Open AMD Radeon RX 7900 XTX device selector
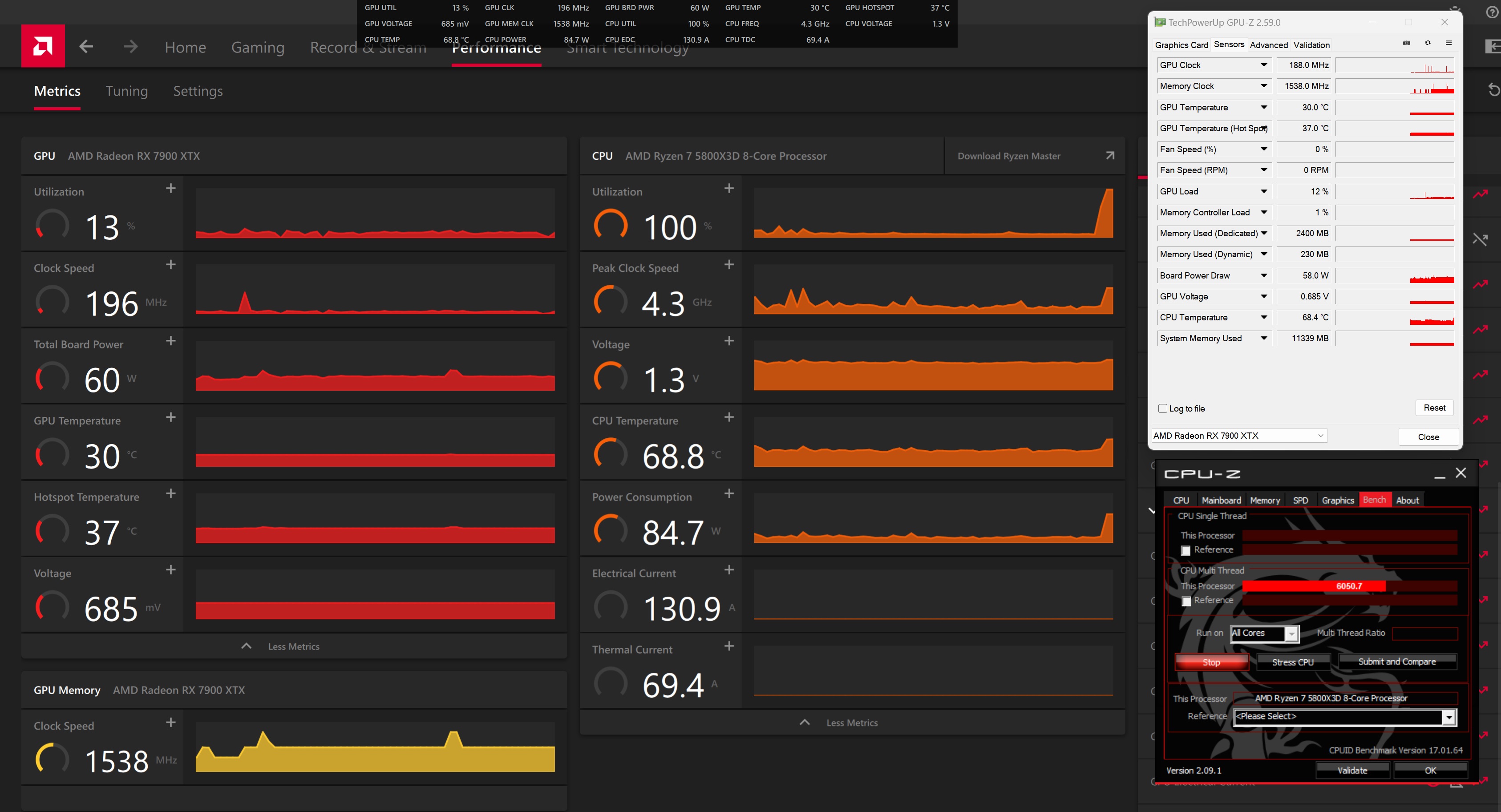 click(1239, 436)
